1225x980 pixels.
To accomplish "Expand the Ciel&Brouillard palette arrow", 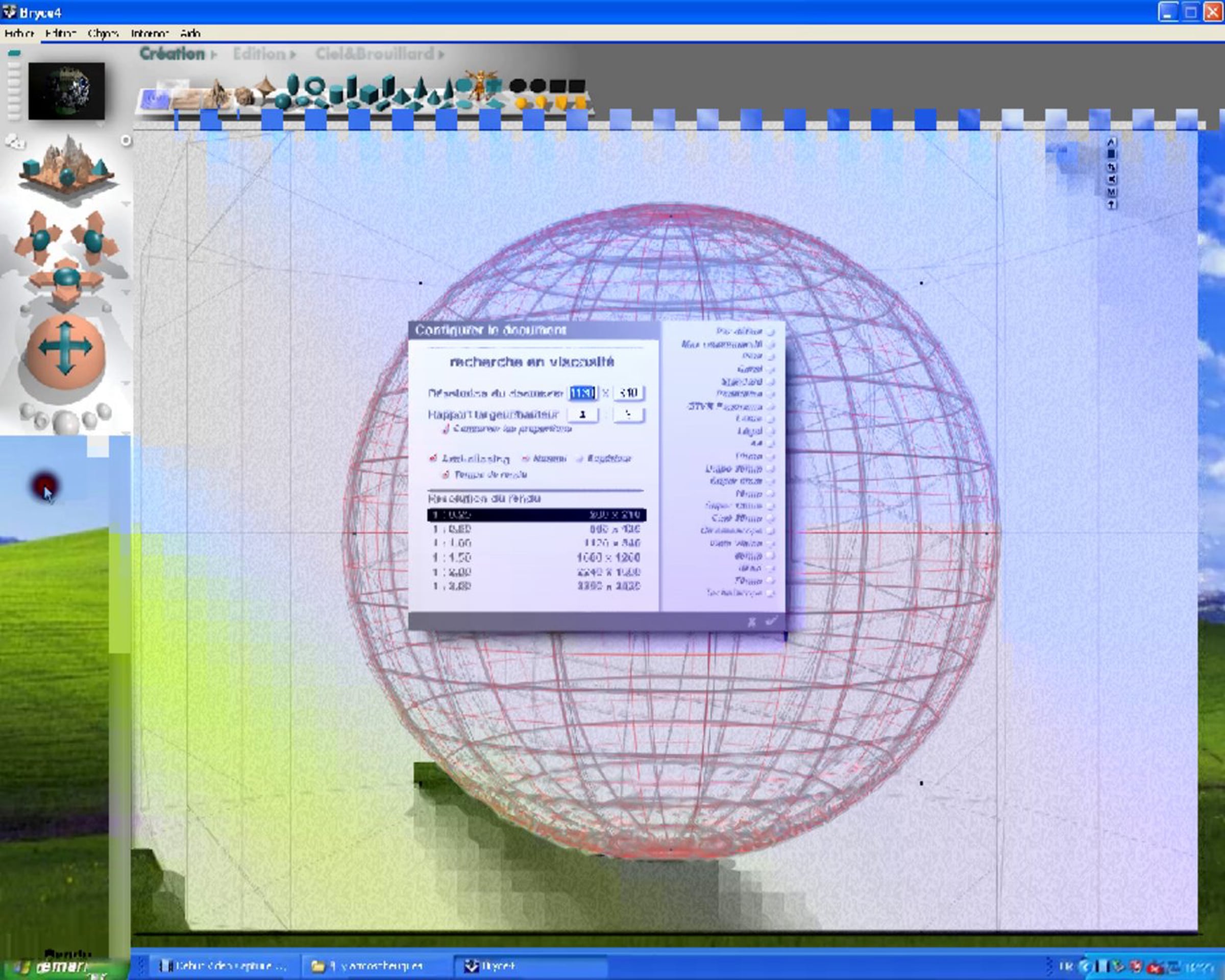I will (x=442, y=55).
